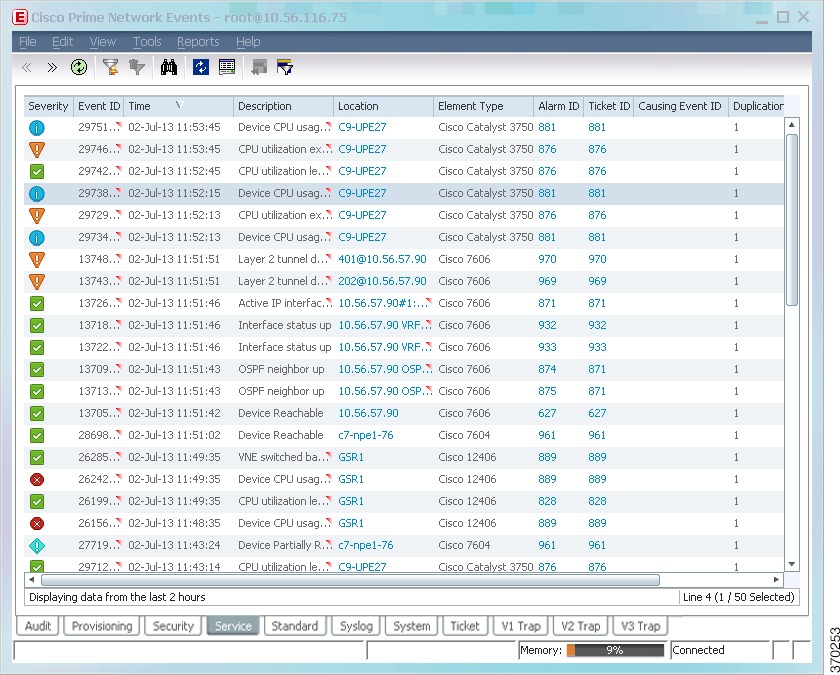Image resolution: width=840 pixels, height=675 pixels.
Task: Click the blue refresh arrows toolbar icon
Action: point(201,67)
